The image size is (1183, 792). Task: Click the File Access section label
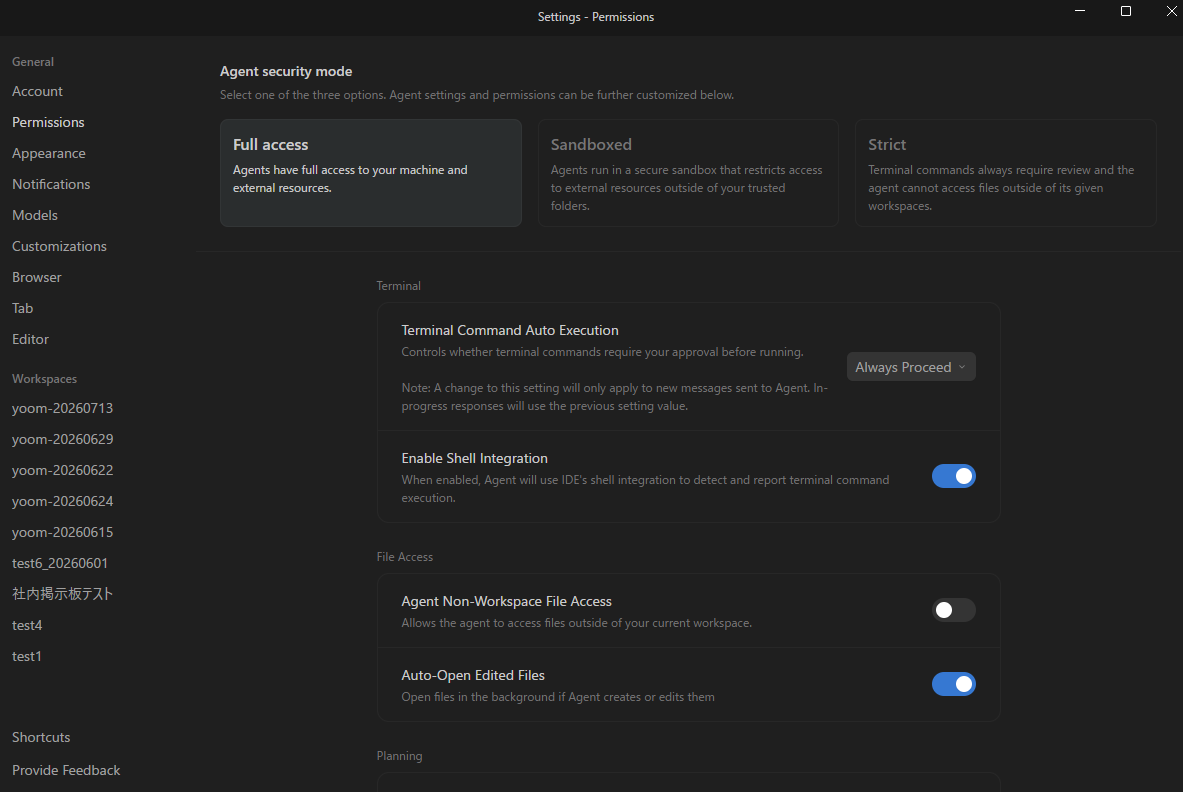click(404, 557)
